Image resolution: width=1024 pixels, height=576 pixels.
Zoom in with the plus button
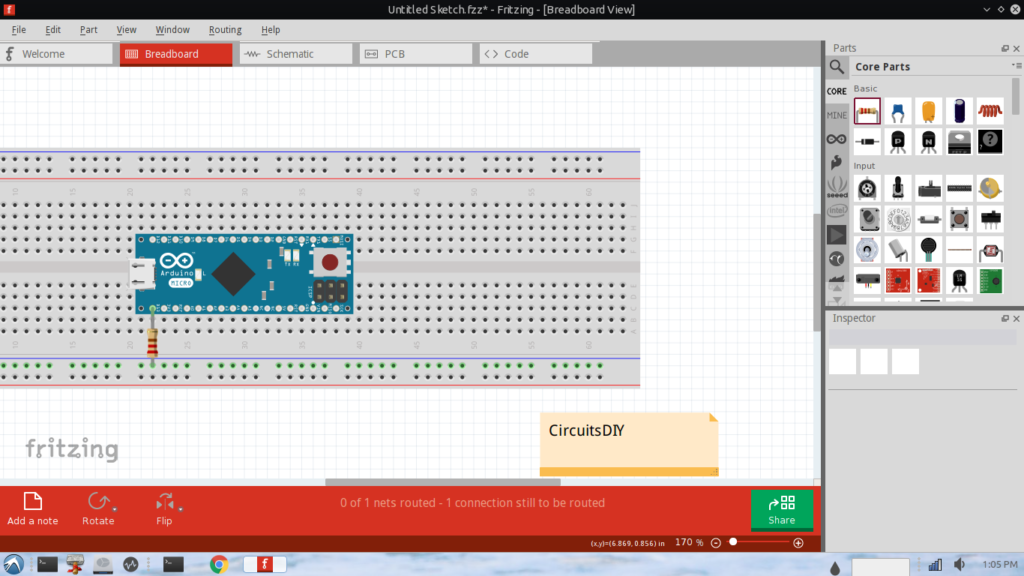coord(798,543)
